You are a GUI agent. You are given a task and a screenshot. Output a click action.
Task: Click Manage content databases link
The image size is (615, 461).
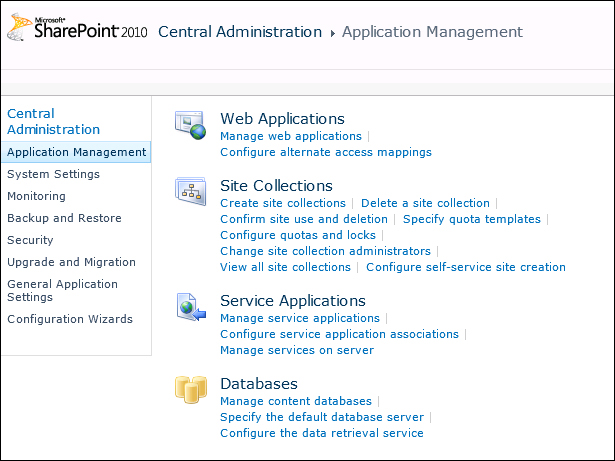pyautogui.click(x=296, y=401)
